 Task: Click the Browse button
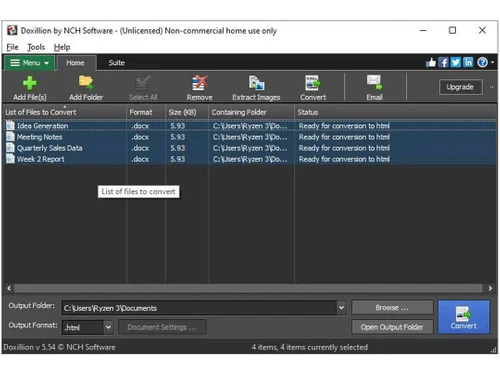[x=392, y=307]
